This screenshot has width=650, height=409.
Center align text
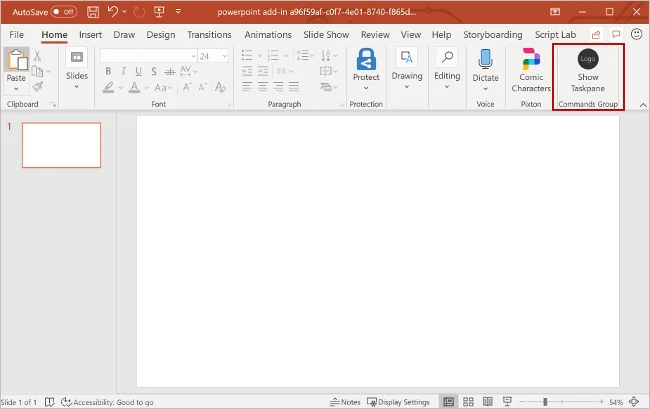tap(263, 87)
